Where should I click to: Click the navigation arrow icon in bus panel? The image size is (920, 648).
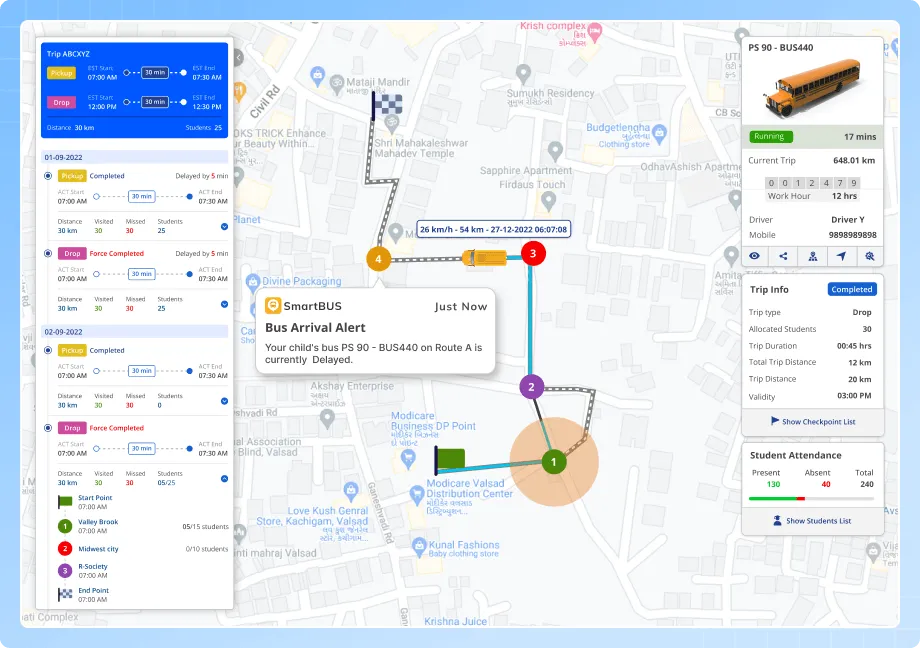point(841,256)
